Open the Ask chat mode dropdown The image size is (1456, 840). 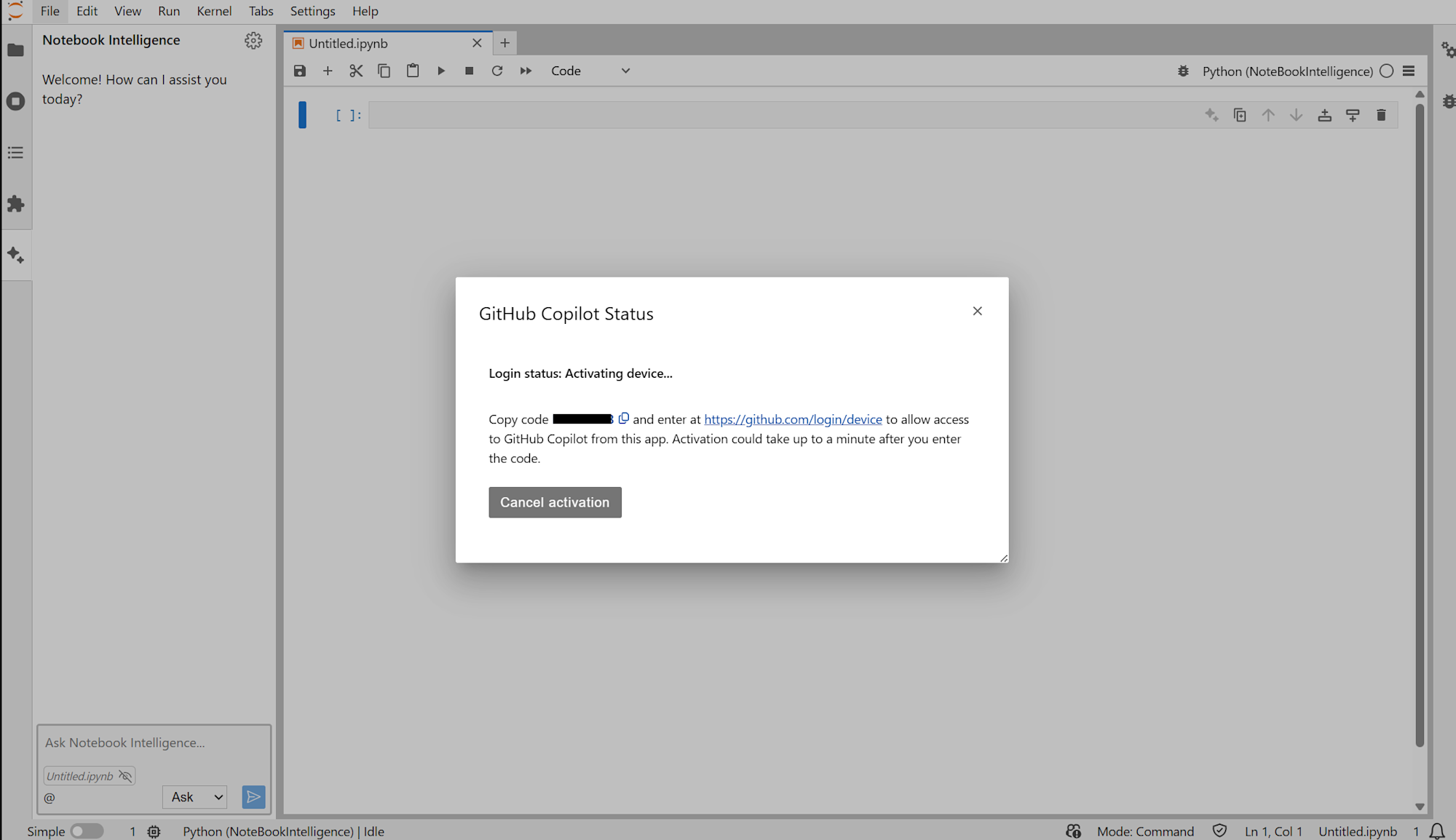coord(195,797)
